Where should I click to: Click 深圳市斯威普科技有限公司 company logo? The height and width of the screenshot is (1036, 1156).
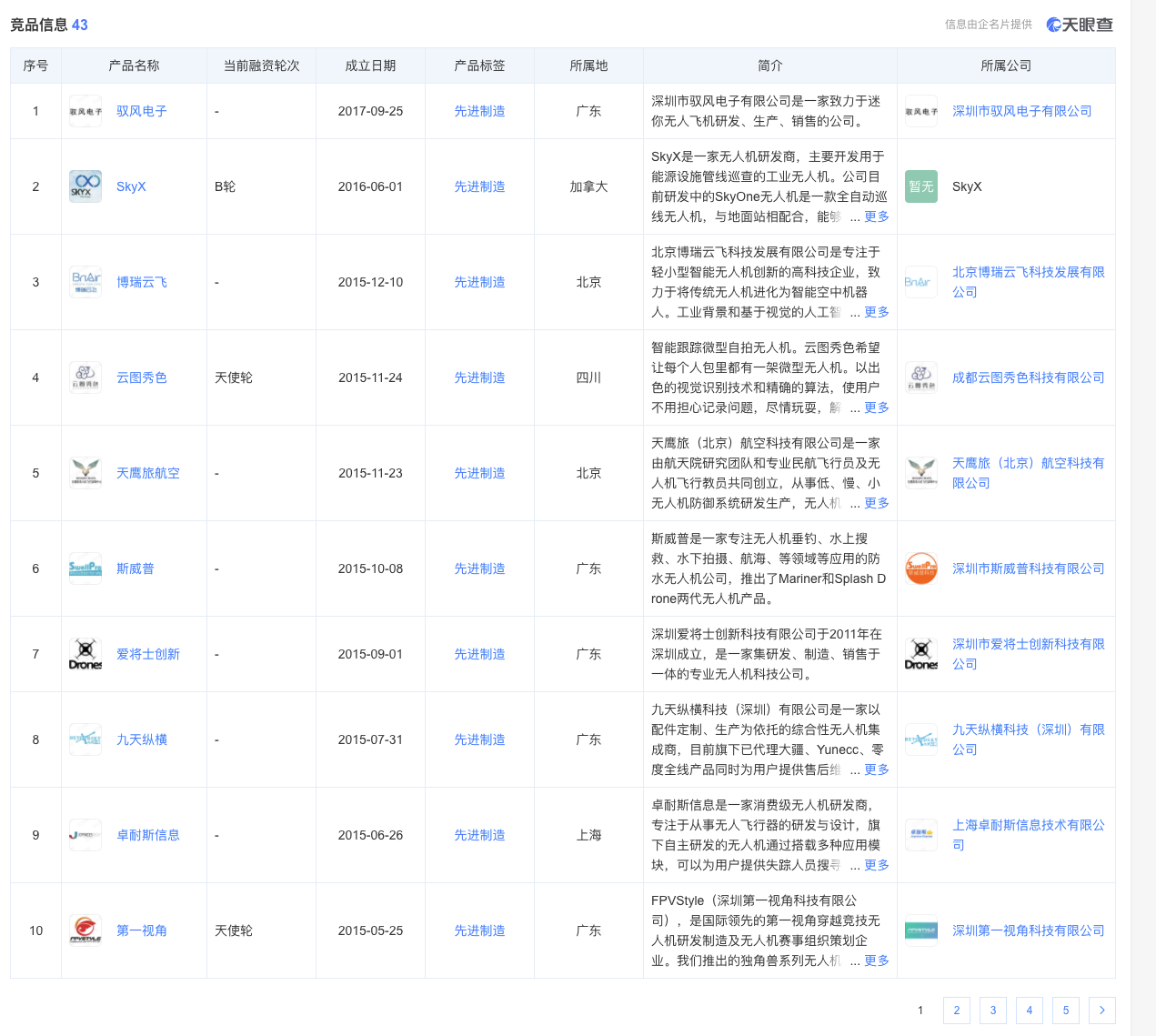click(x=921, y=568)
